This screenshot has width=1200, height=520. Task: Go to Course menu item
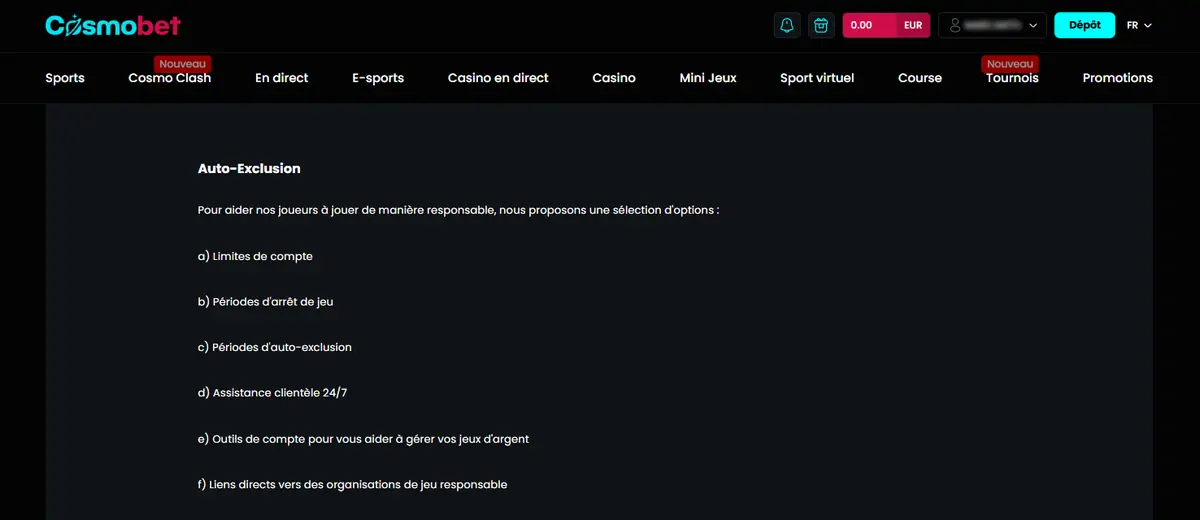click(x=920, y=78)
